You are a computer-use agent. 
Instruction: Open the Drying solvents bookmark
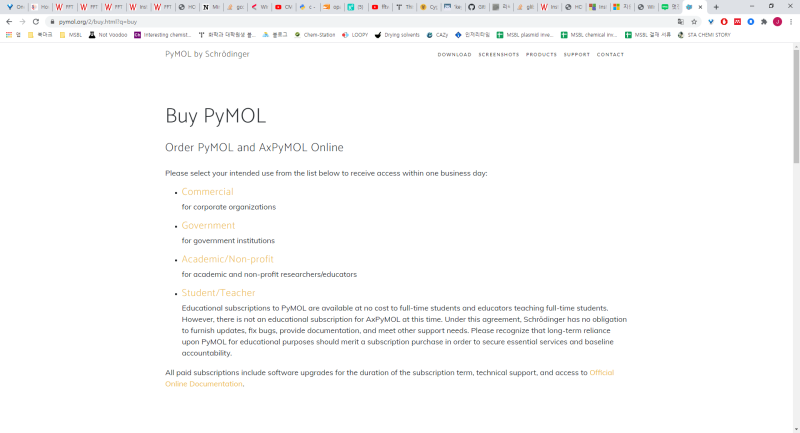click(397, 35)
